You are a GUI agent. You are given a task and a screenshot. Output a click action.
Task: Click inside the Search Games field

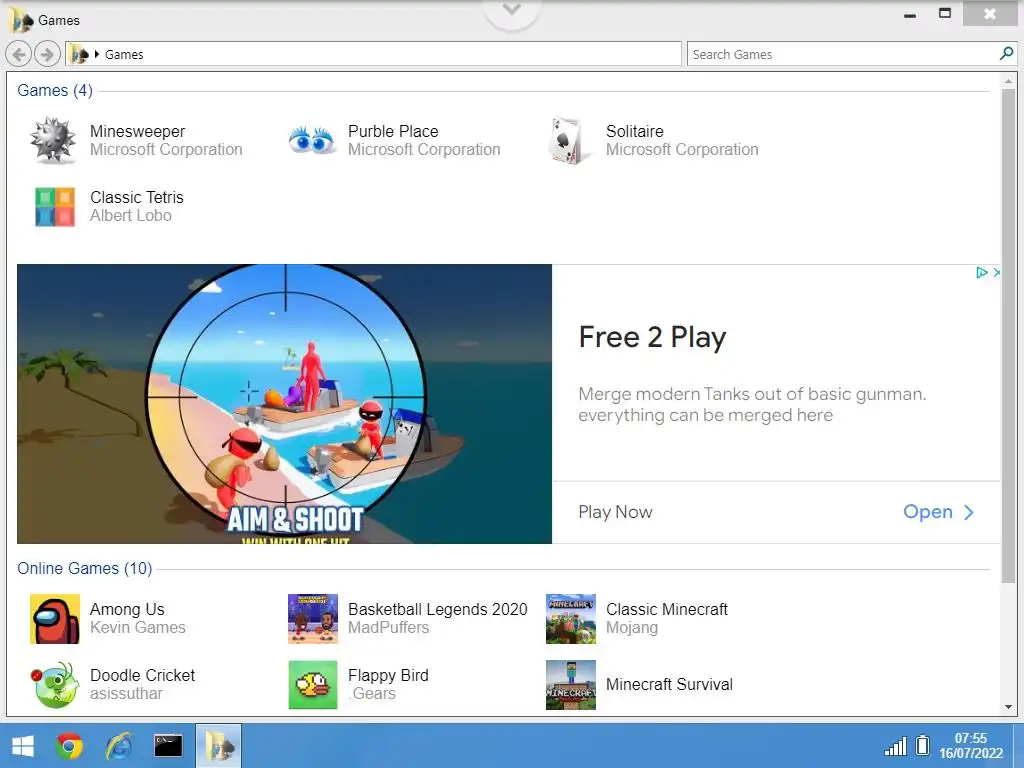pyautogui.click(x=842, y=54)
